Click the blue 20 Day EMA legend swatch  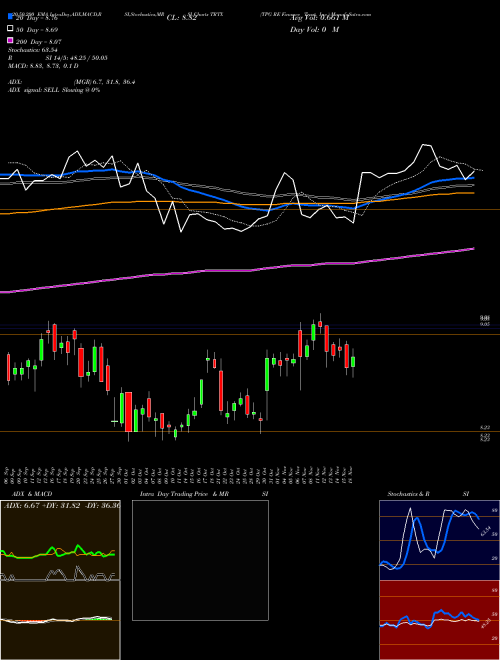[x=10, y=16]
